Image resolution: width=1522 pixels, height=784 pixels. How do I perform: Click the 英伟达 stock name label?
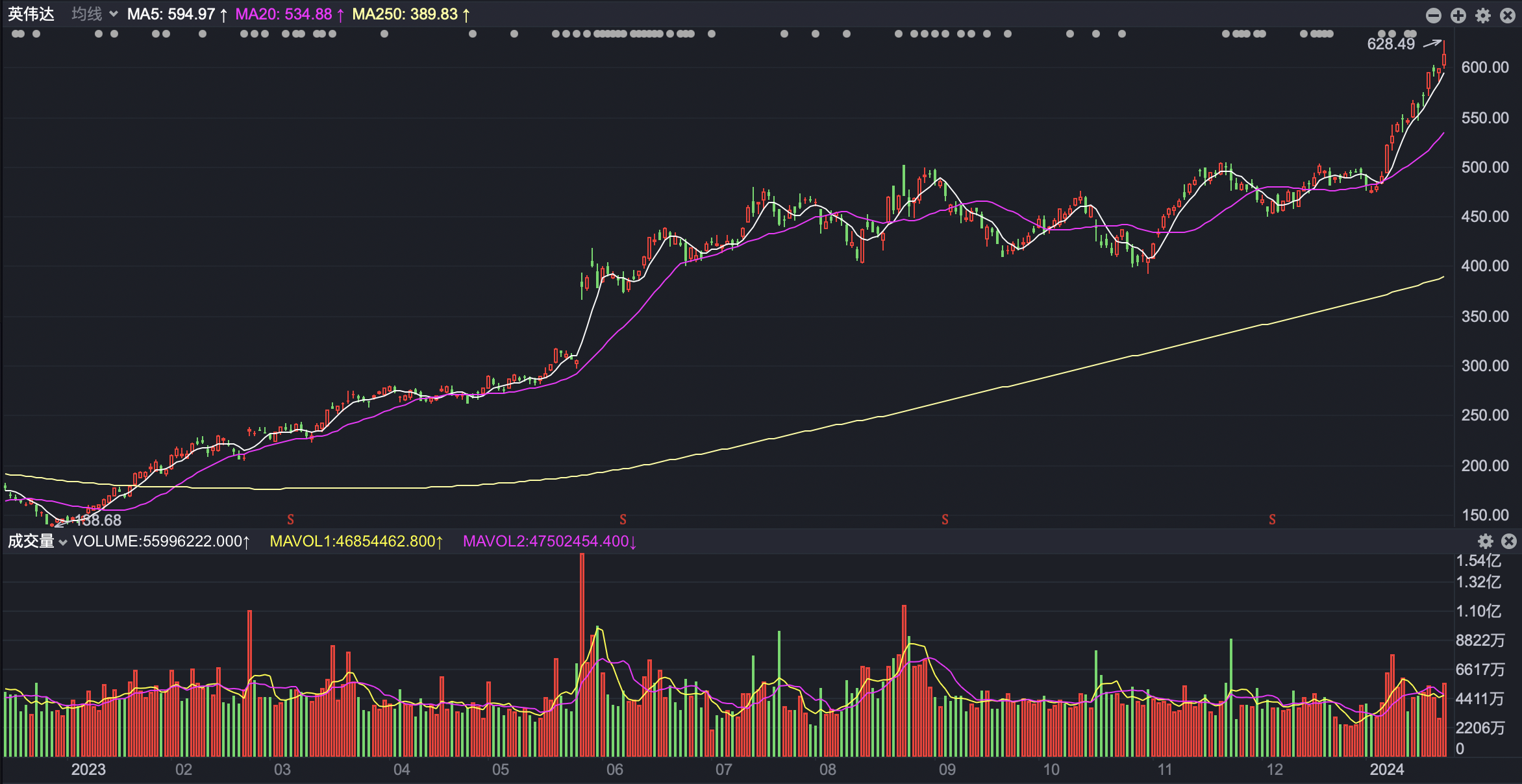point(31,14)
